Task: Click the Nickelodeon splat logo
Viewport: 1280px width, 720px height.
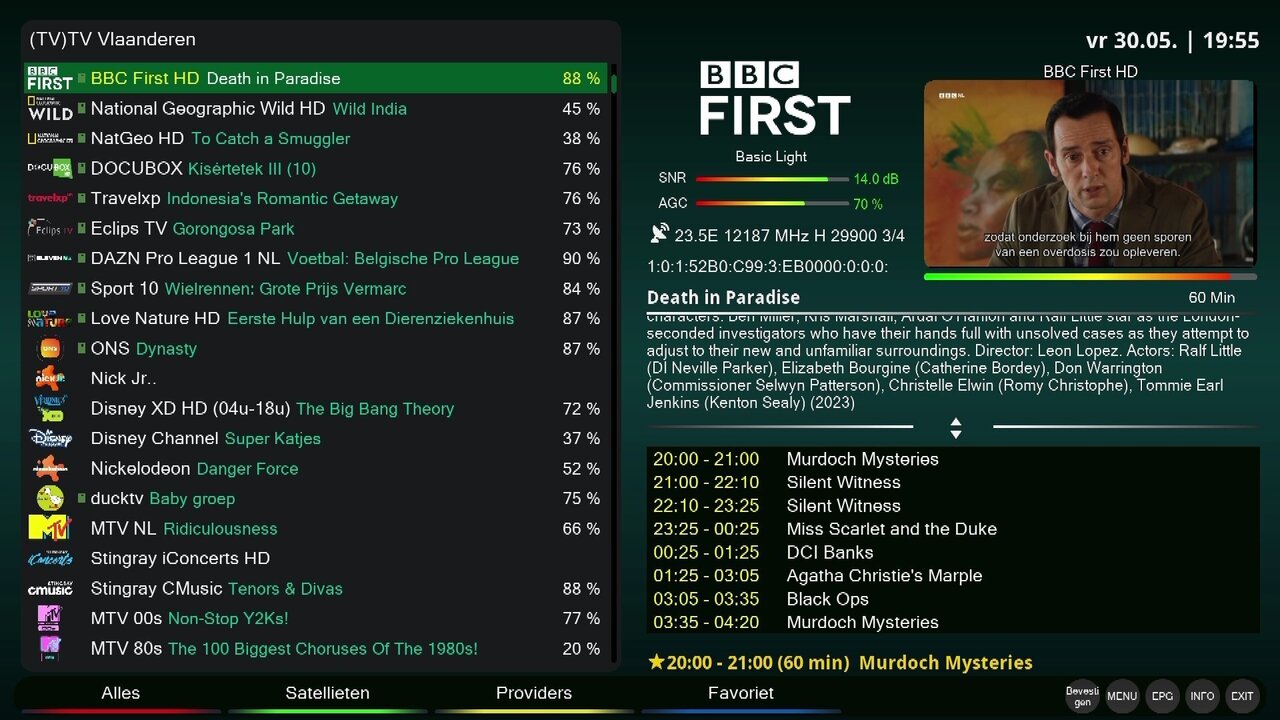Action: coord(49,468)
